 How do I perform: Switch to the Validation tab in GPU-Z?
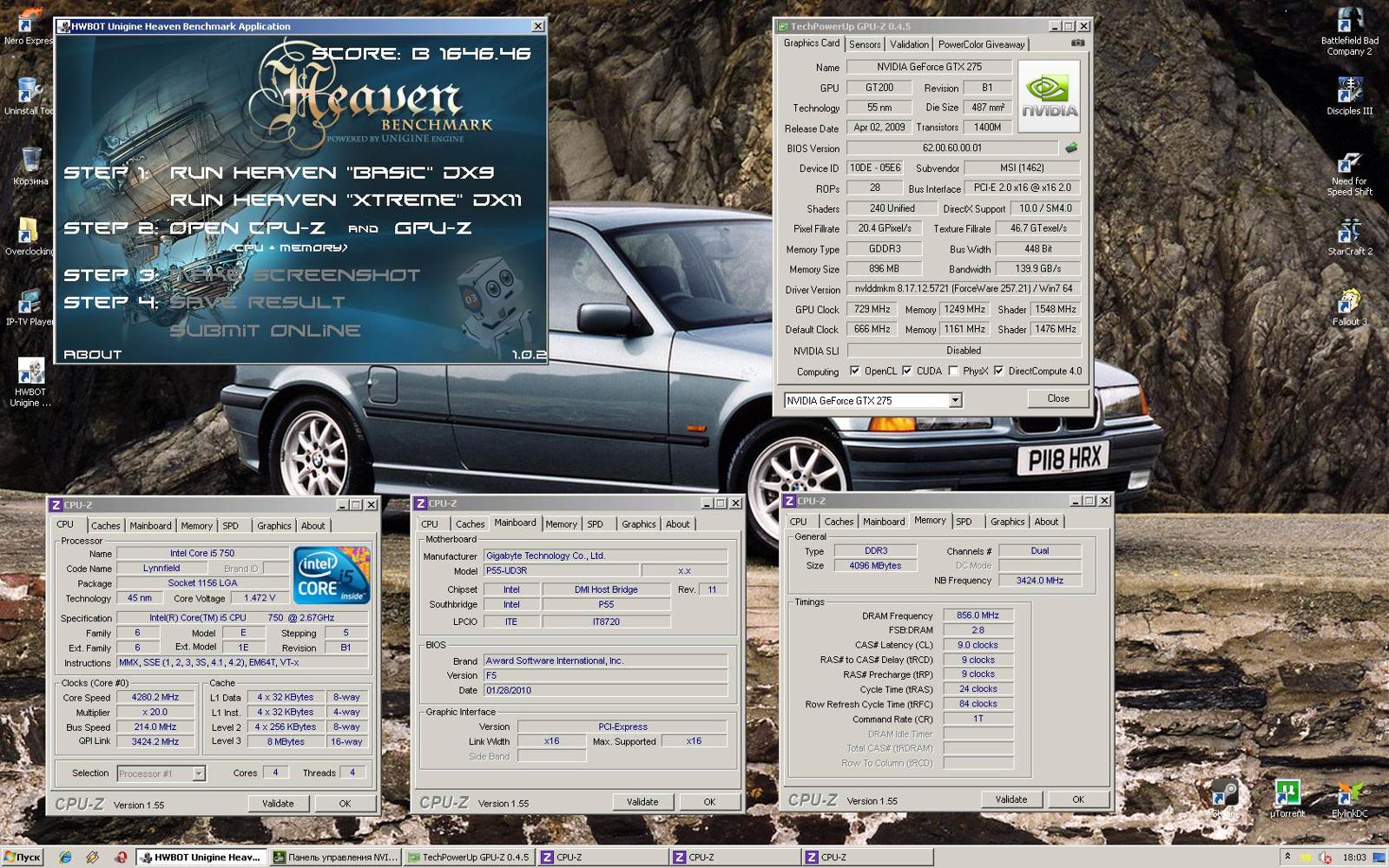909,44
